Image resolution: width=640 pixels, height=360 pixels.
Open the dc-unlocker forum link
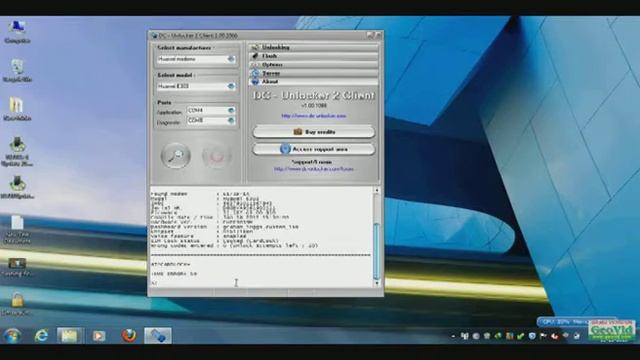pyautogui.click(x=313, y=169)
